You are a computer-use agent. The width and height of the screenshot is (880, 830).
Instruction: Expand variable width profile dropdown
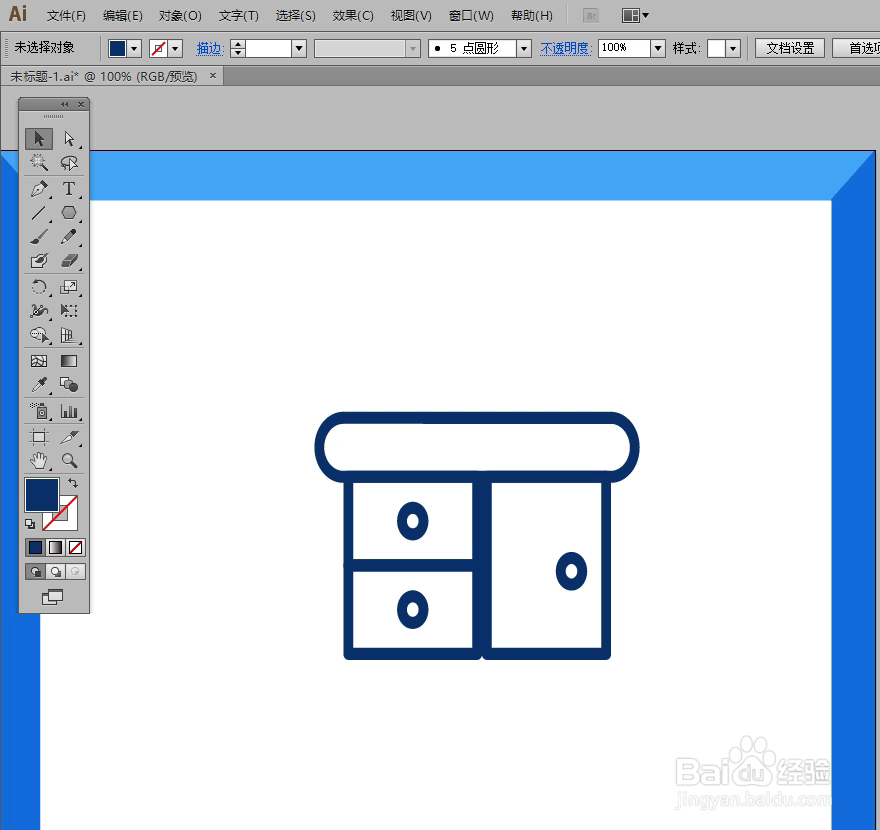[x=413, y=49]
